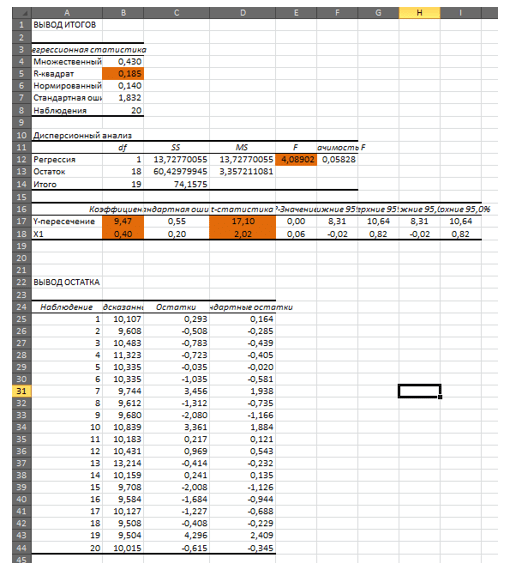Click residual 4,296 for observation 19

point(177,535)
